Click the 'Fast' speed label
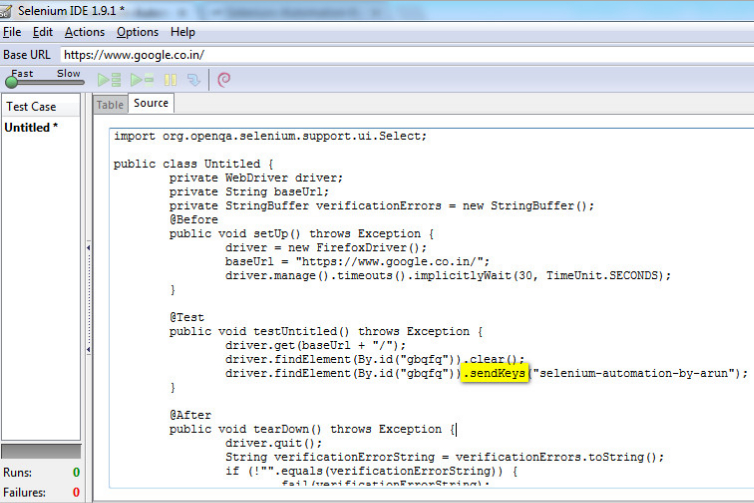Screen dimensions: 754x503 point(22,74)
